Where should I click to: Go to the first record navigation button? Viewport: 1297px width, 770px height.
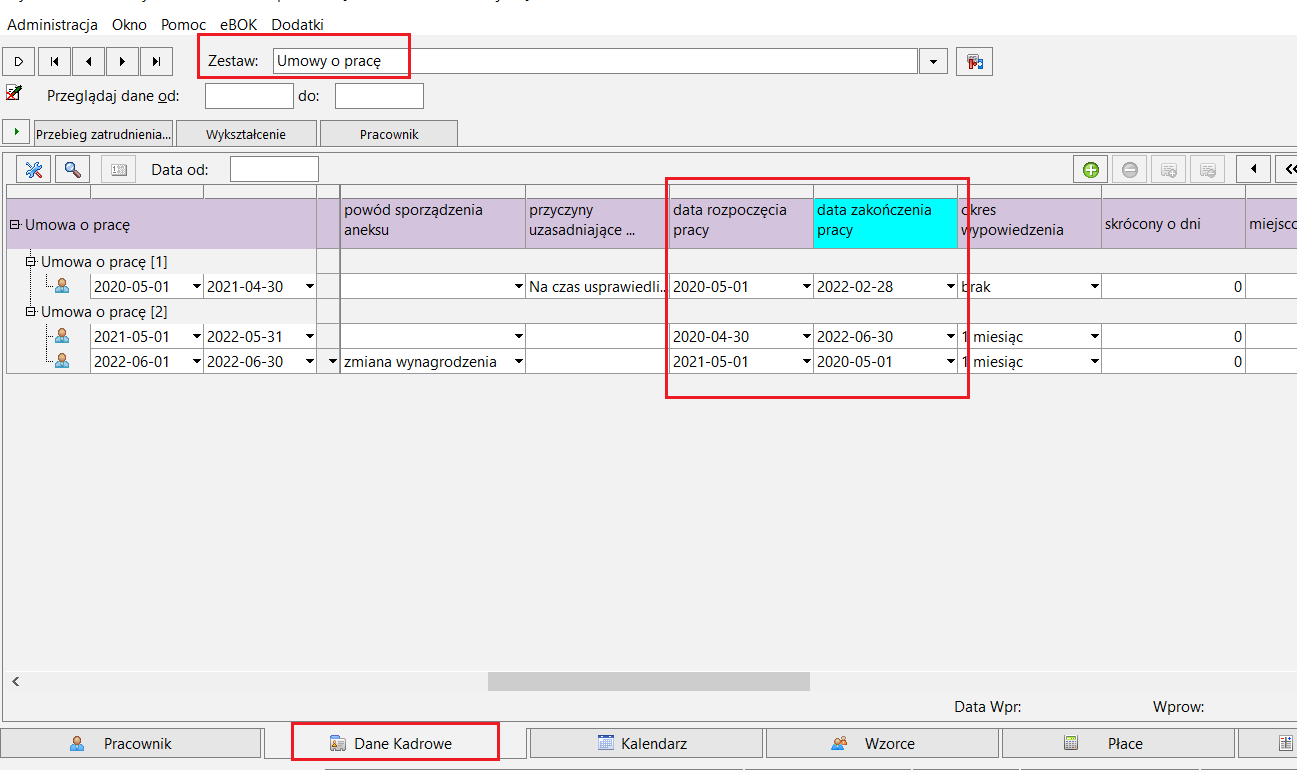[x=54, y=62]
